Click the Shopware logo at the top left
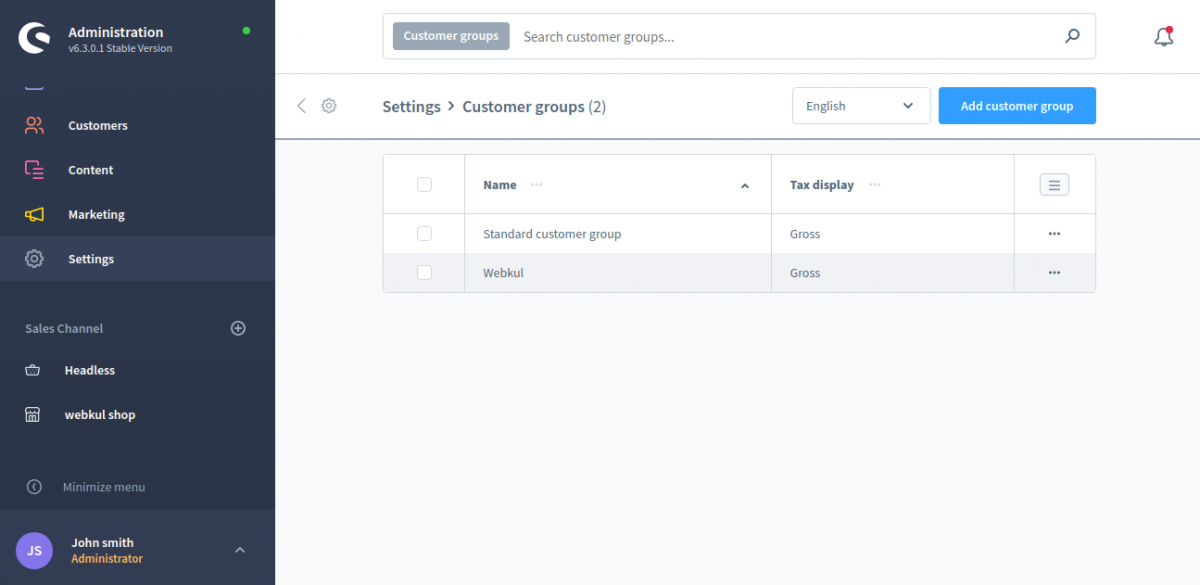 (33, 37)
